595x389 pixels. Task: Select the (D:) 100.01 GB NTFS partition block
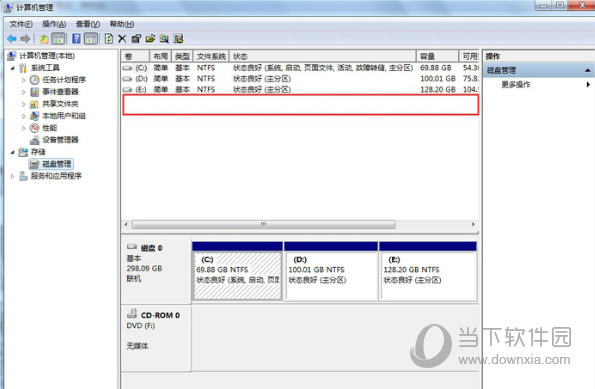(331, 271)
